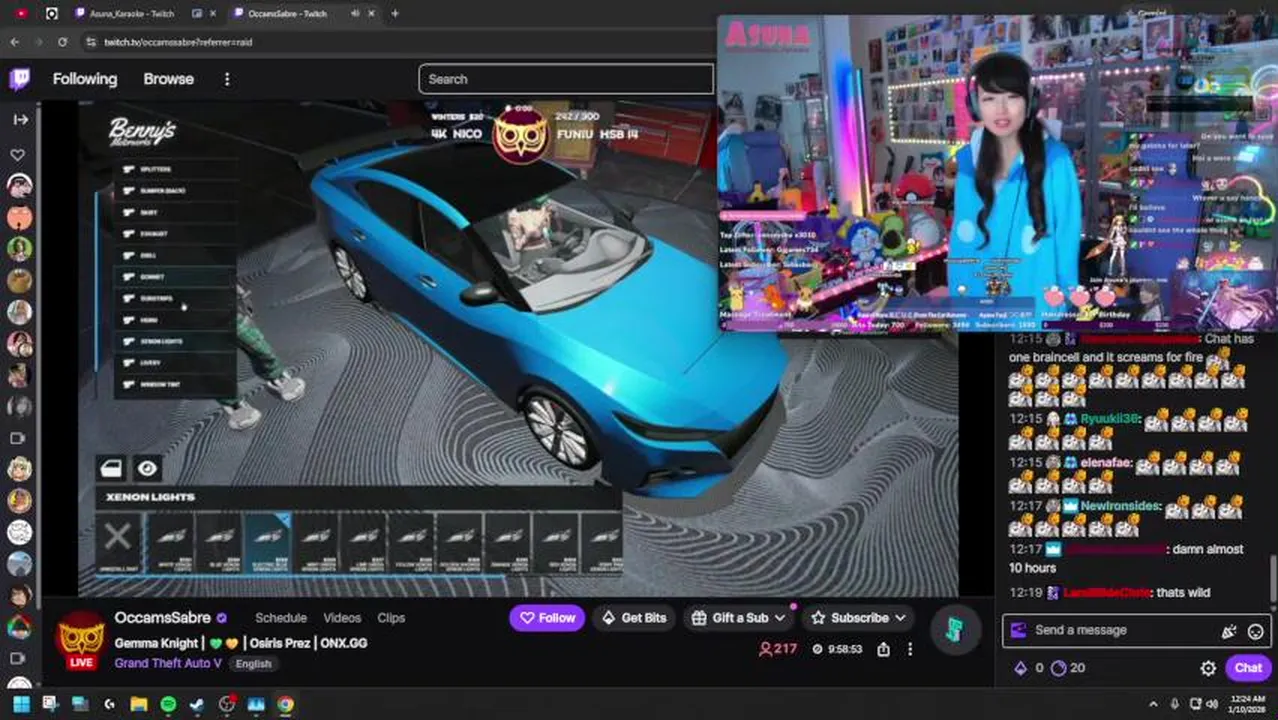This screenshot has width=1278, height=720.
Task: Toggle picture-in-picture icon on Asuna_Karaoke tab
Action: (x=197, y=13)
